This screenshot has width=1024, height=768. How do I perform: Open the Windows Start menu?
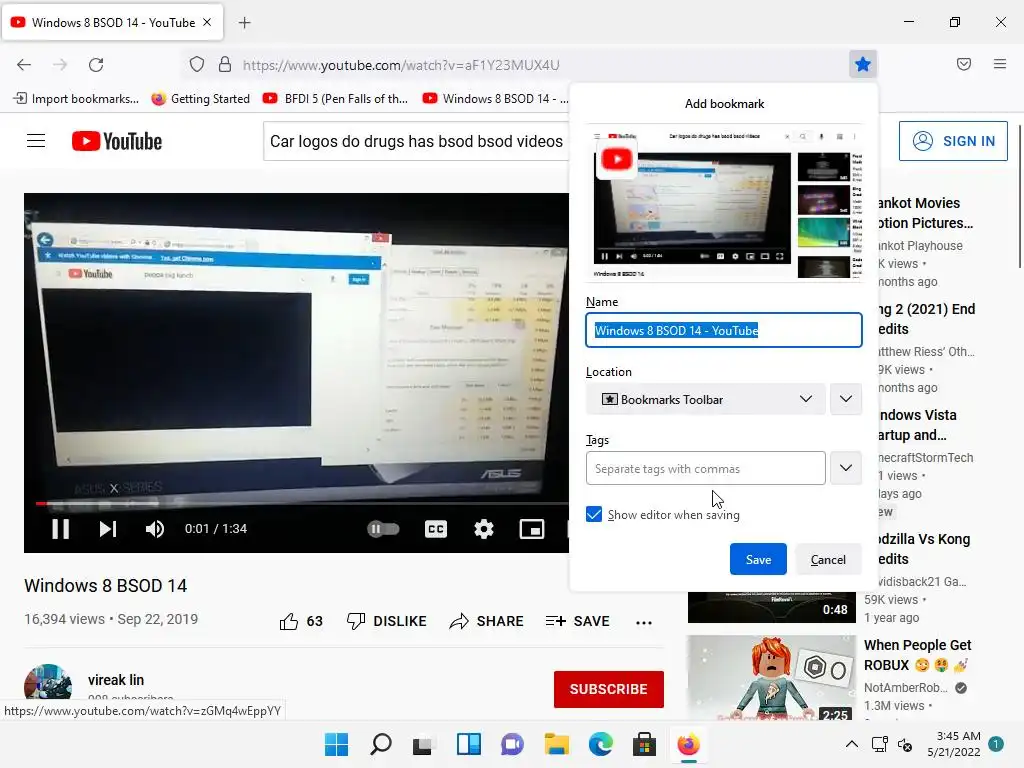tap(336, 744)
